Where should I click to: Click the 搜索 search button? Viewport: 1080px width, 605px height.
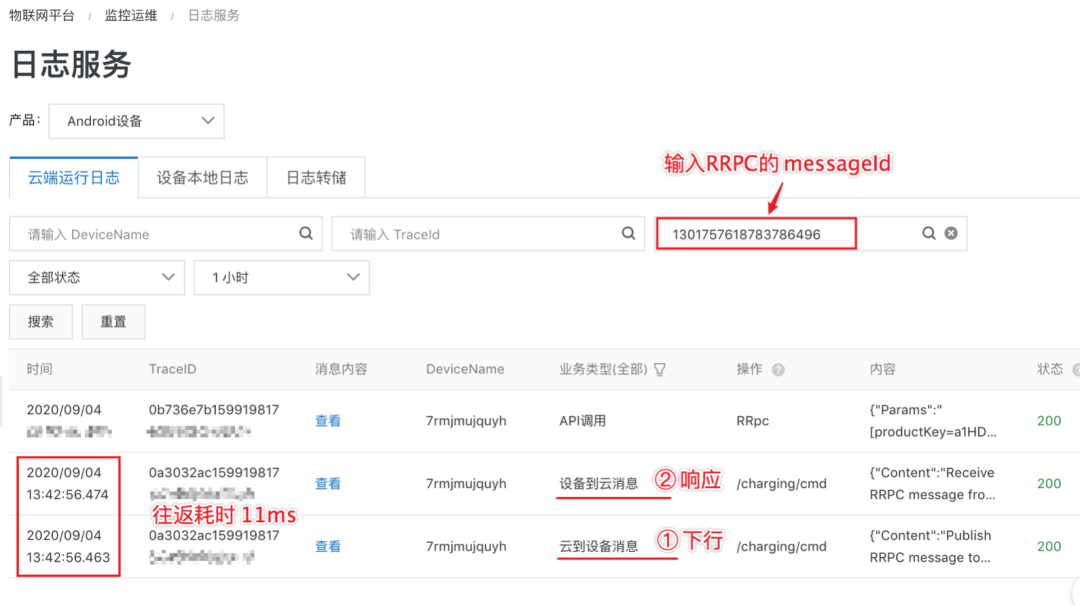[40, 321]
